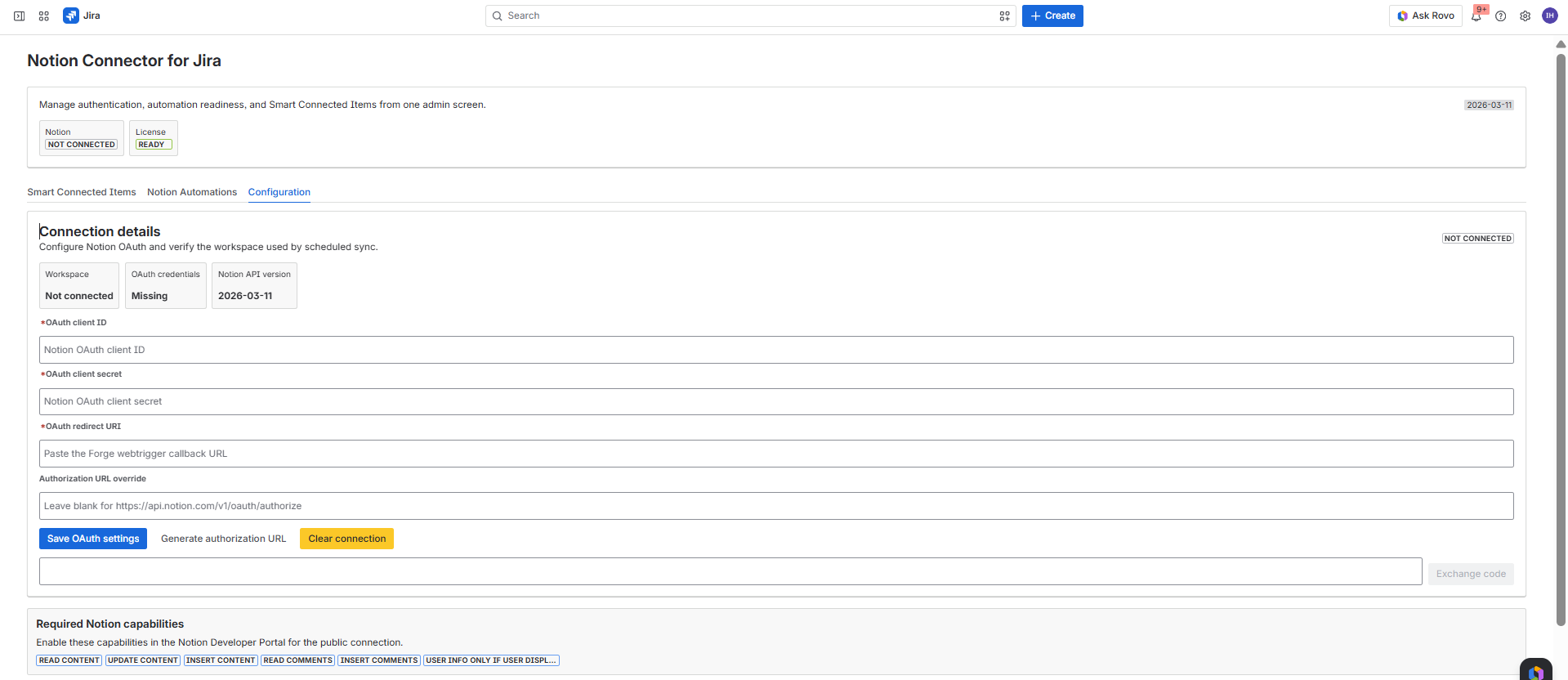Click the OAuth client ID field
The height and width of the screenshot is (680, 1568).
(x=776, y=350)
